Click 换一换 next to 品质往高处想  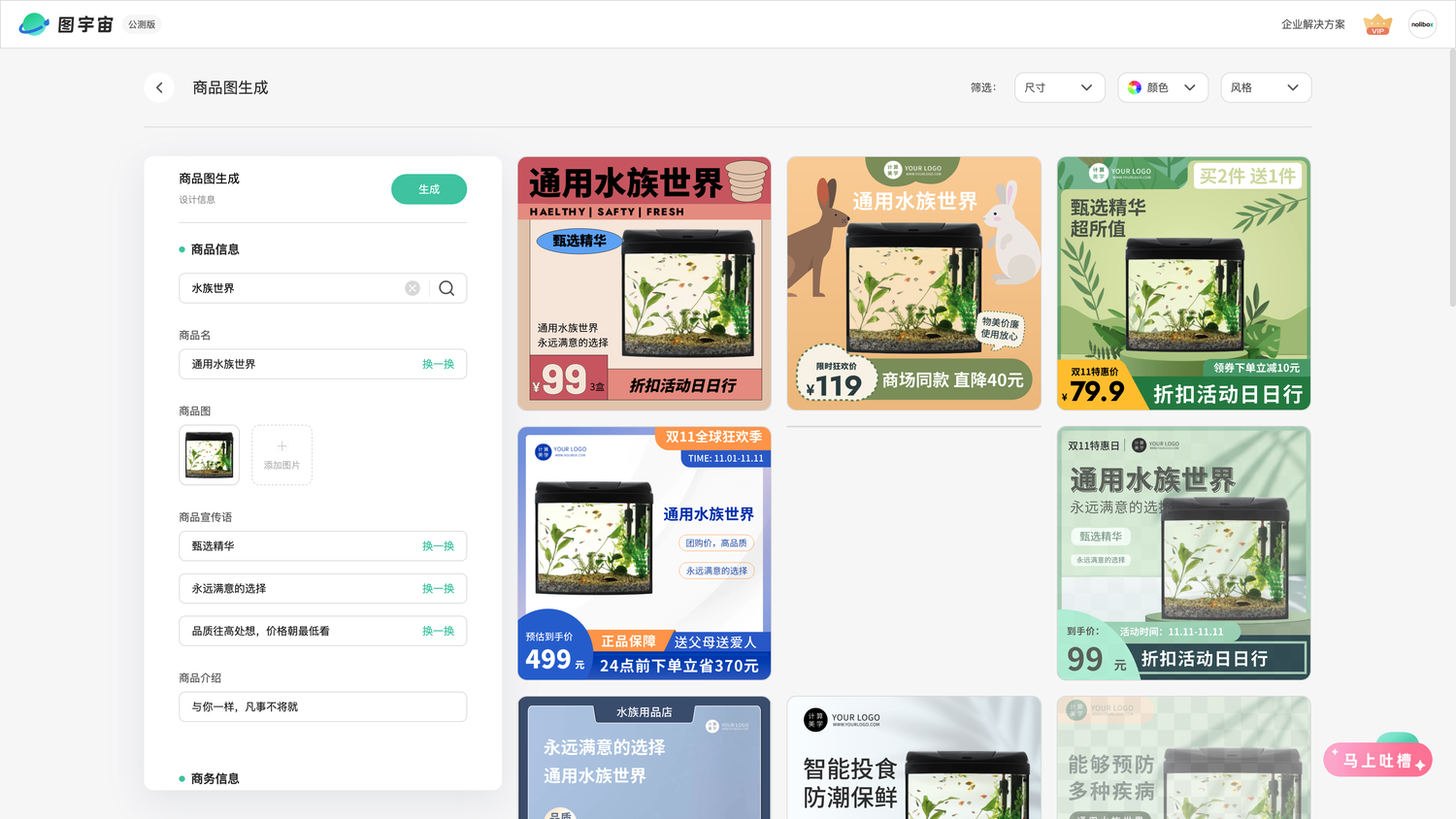coord(438,631)
